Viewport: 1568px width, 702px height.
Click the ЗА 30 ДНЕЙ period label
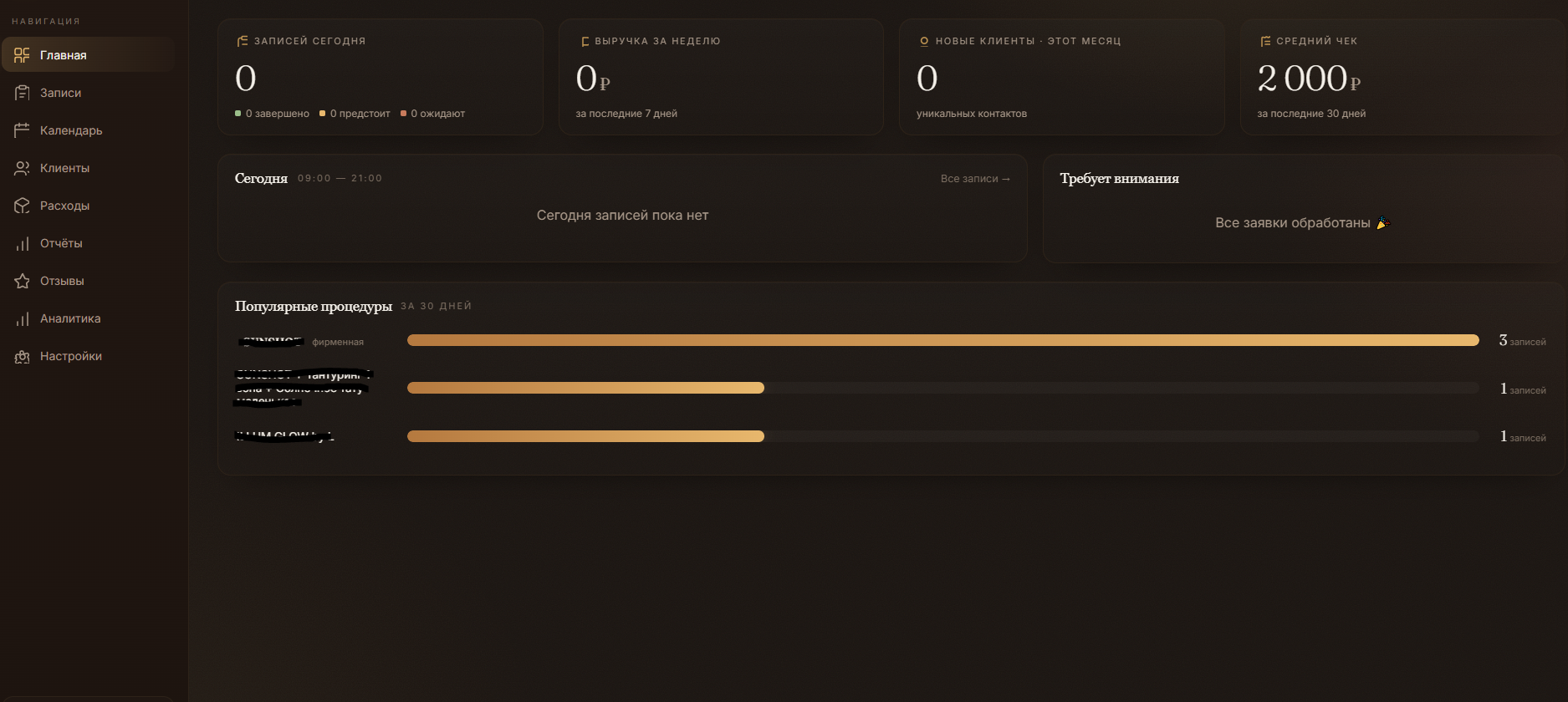click(436, 307)
